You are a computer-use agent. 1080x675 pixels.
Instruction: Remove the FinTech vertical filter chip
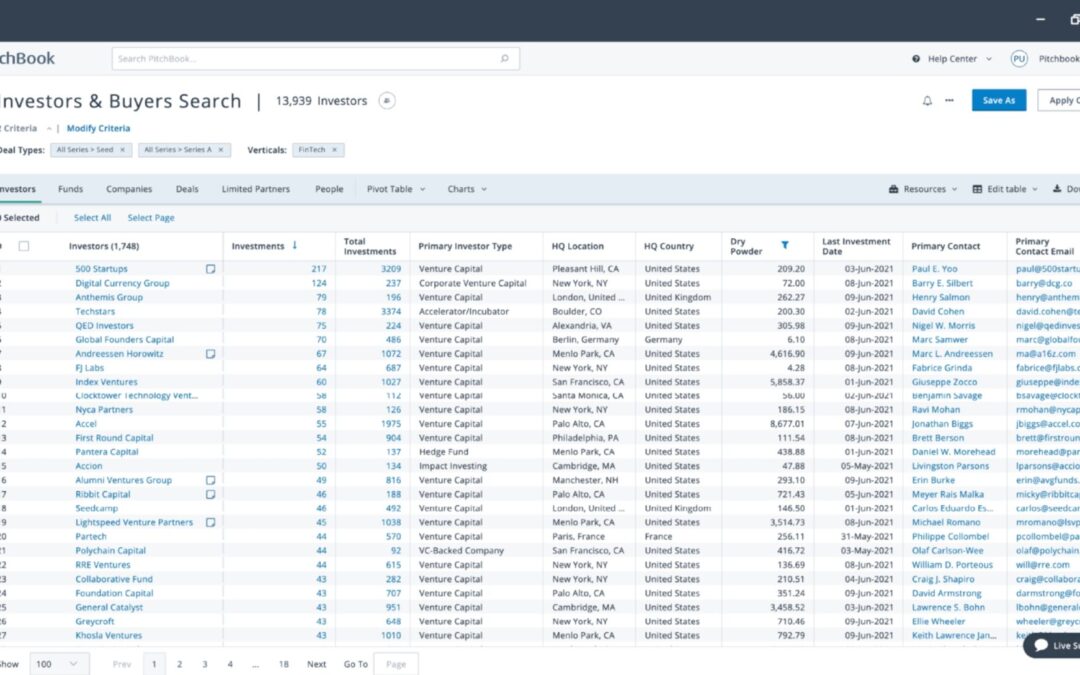click(335, 150)
